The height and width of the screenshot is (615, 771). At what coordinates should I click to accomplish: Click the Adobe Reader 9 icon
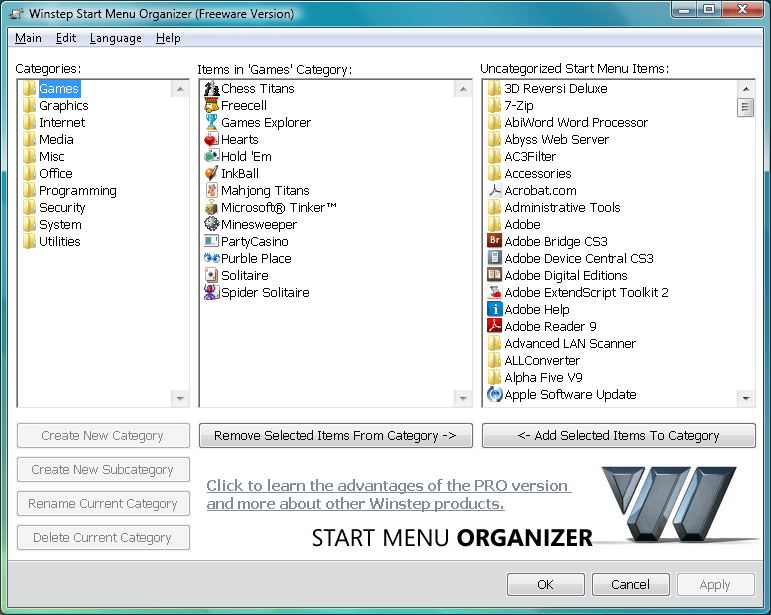click(x=494, y=326)
